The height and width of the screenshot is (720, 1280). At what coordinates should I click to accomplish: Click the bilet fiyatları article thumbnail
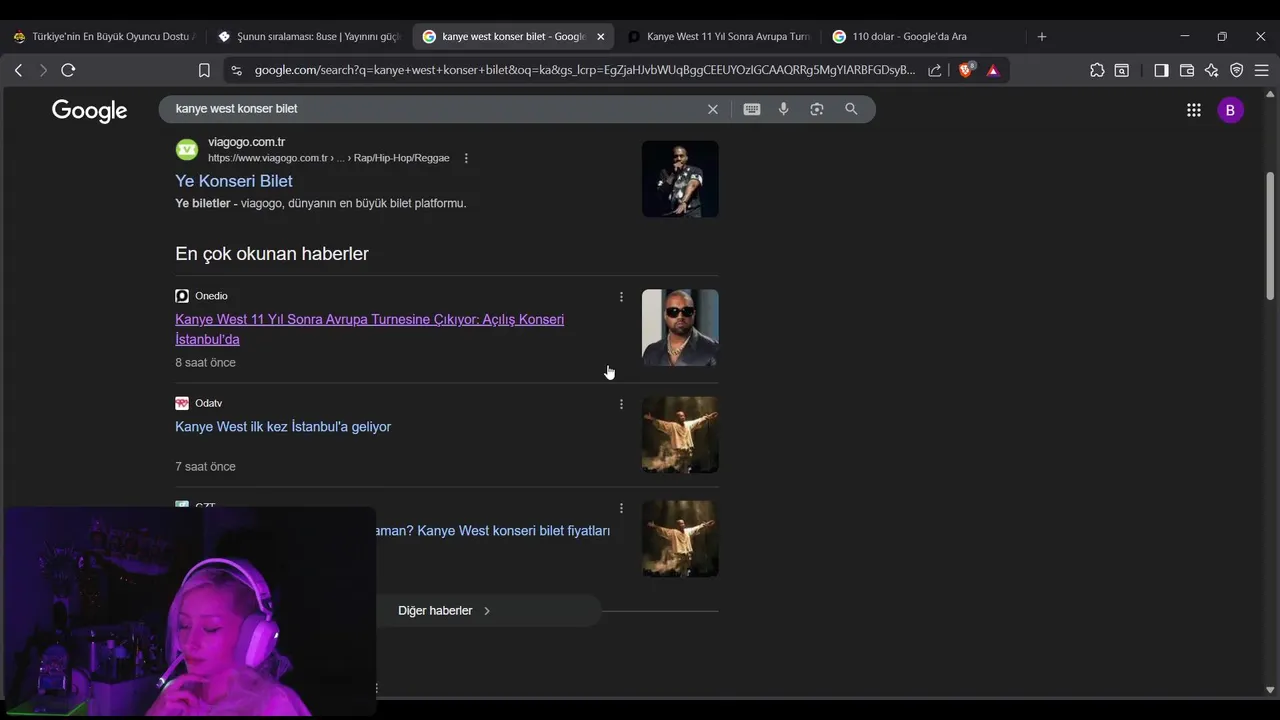680,539
